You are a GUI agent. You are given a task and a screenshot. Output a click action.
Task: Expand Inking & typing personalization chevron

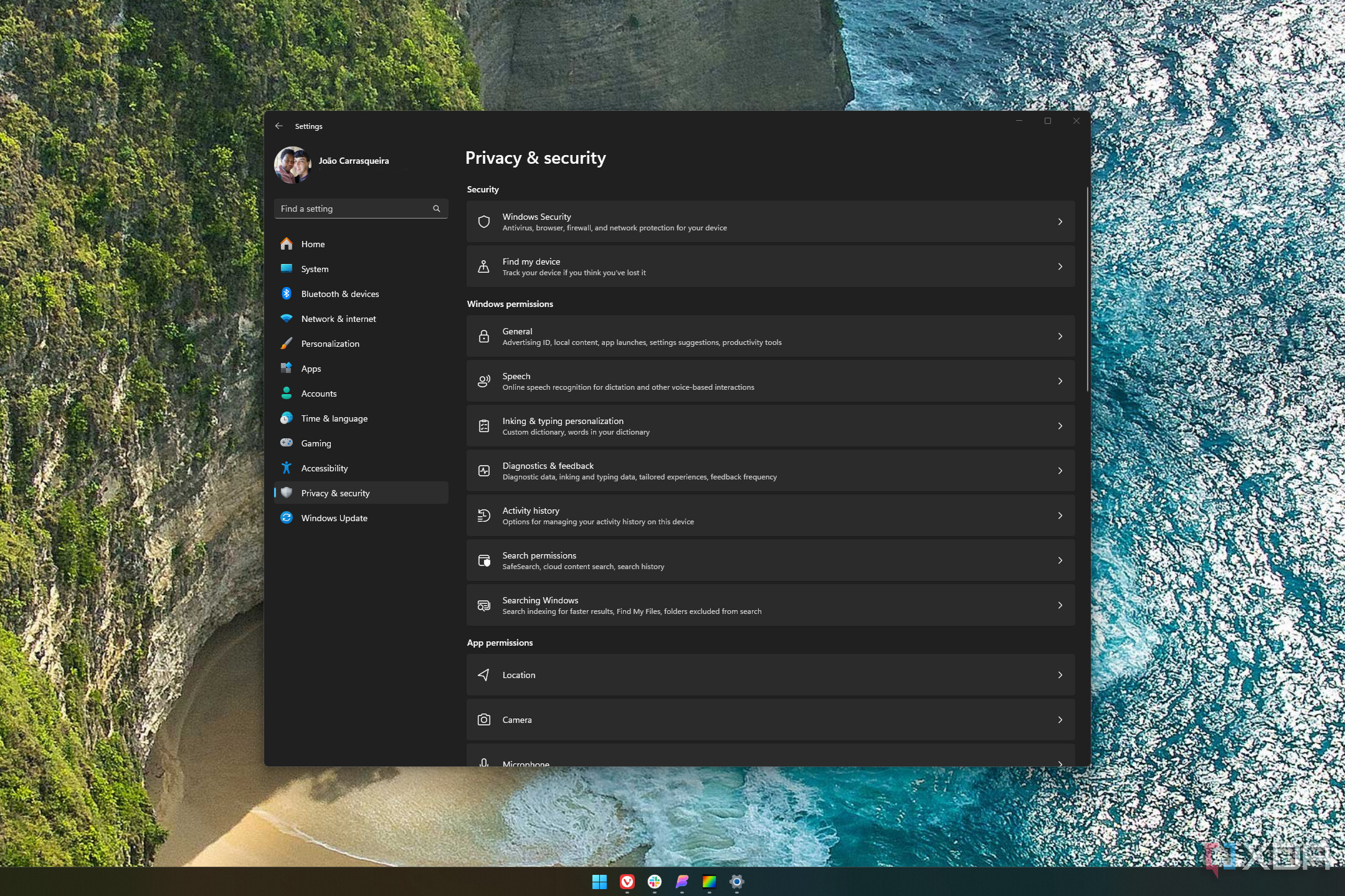coord(1060,426)
